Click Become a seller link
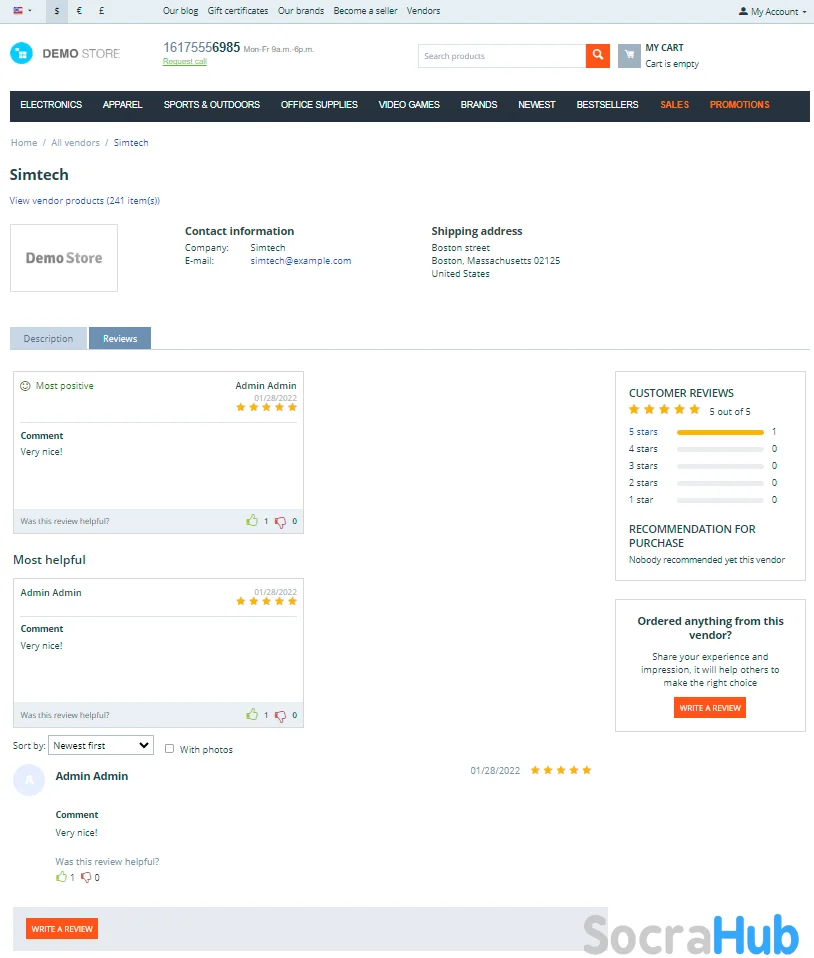This screenshot has height=958, width=814. (x=365, y=11)
